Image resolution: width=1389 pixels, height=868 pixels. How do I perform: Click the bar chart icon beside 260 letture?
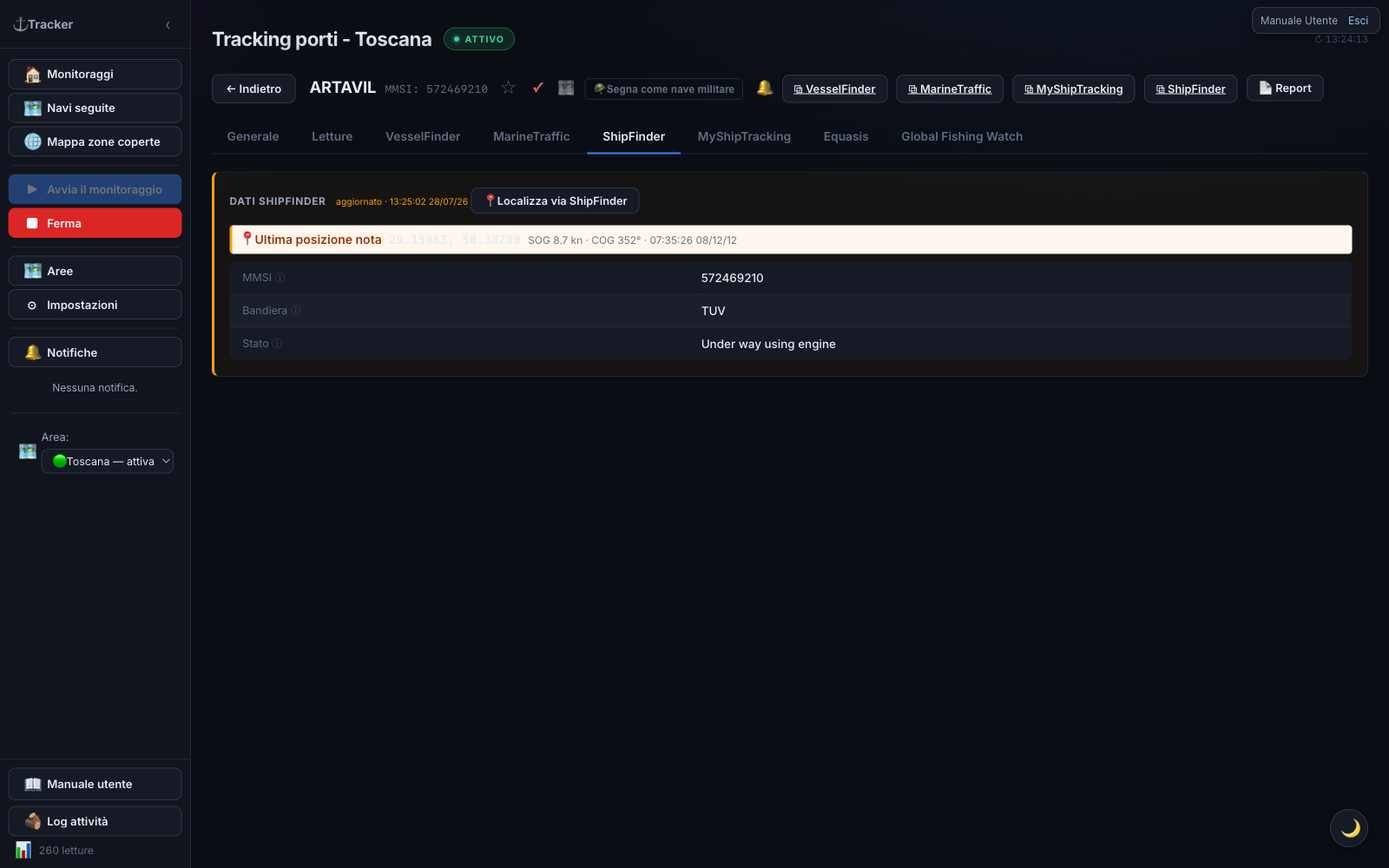(23, 850)
